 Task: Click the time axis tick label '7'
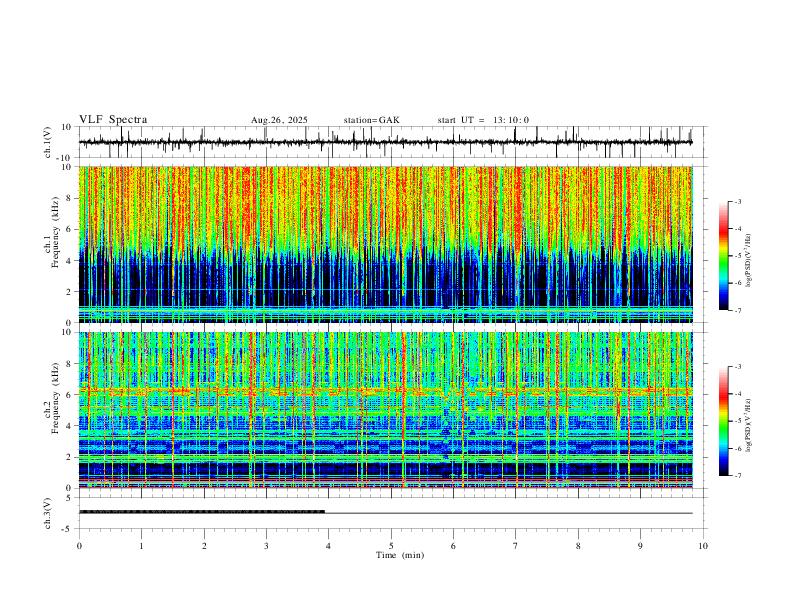[516, 546]
